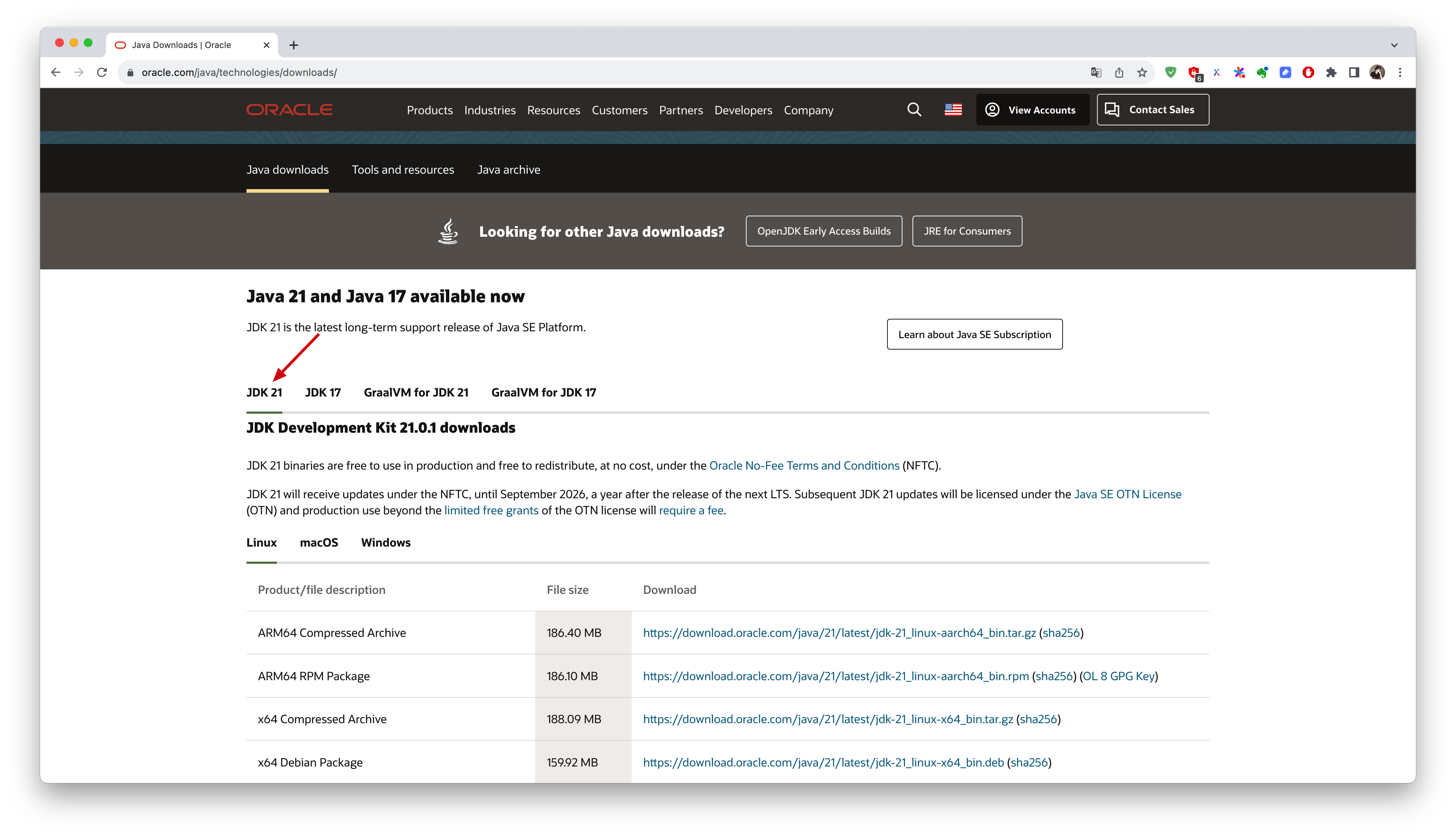
Task: Download the linux-aarch64 rpm package
Action: pos(836,676)
